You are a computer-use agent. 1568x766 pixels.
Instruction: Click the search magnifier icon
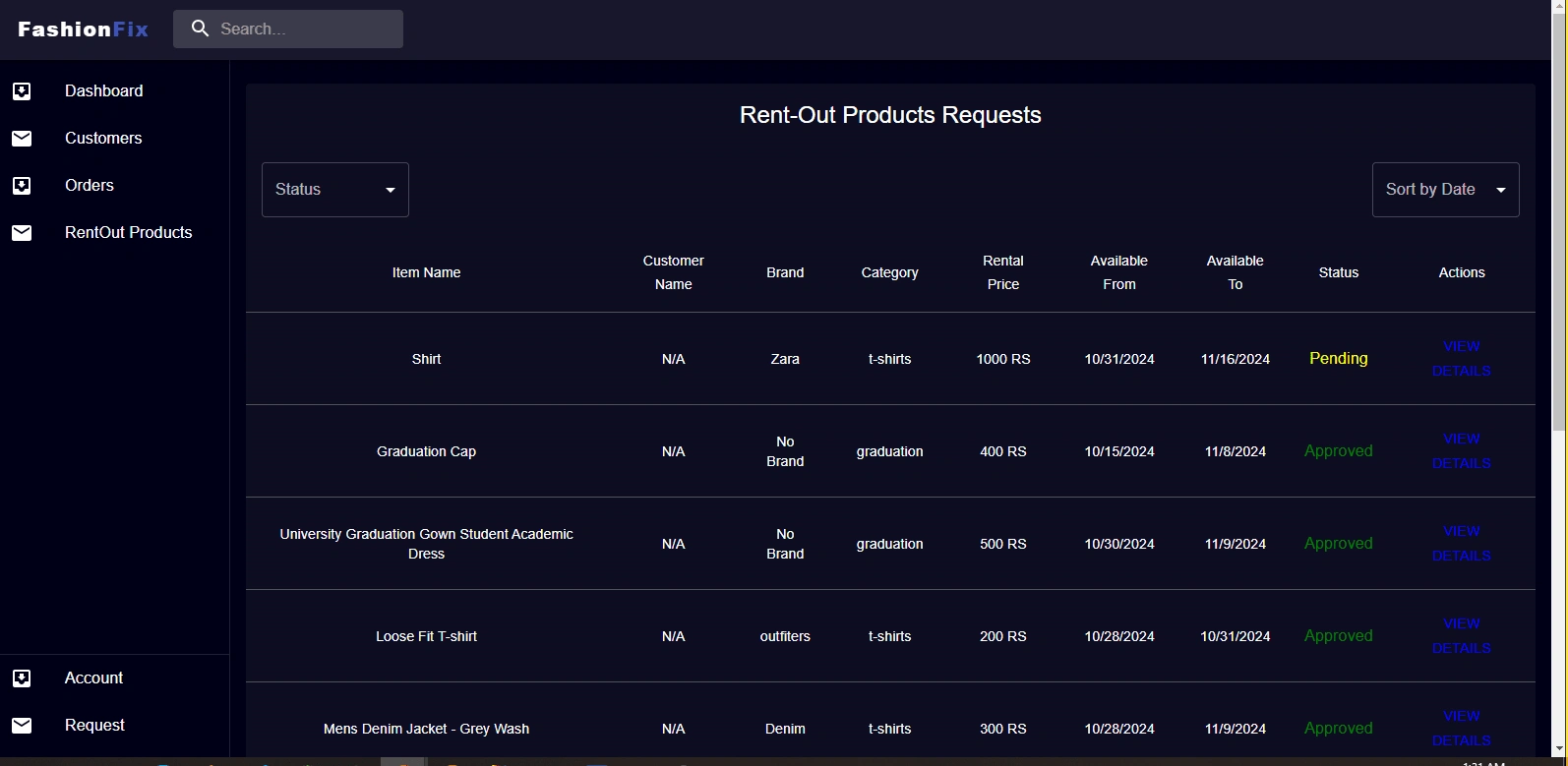(x=200, y=29)
